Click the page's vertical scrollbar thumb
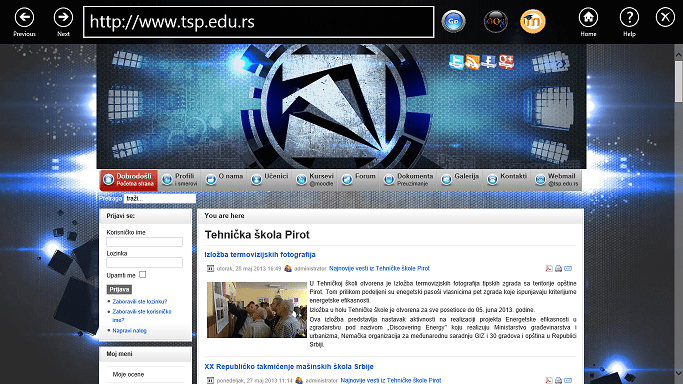683x384 pixels. pos(679,81)
